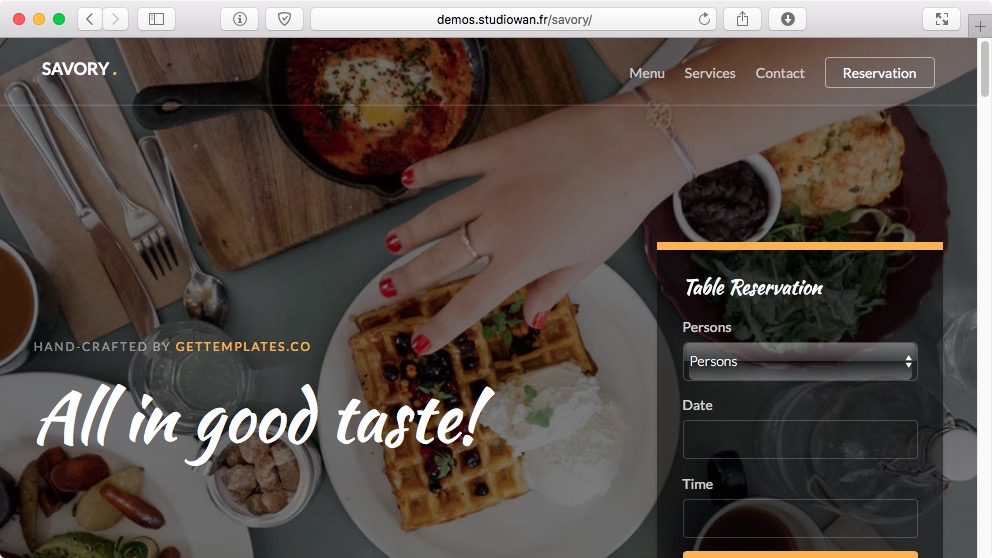Open the privacy shield extension icon
Screen dimensions: 992x558
[x=285, y=19]
